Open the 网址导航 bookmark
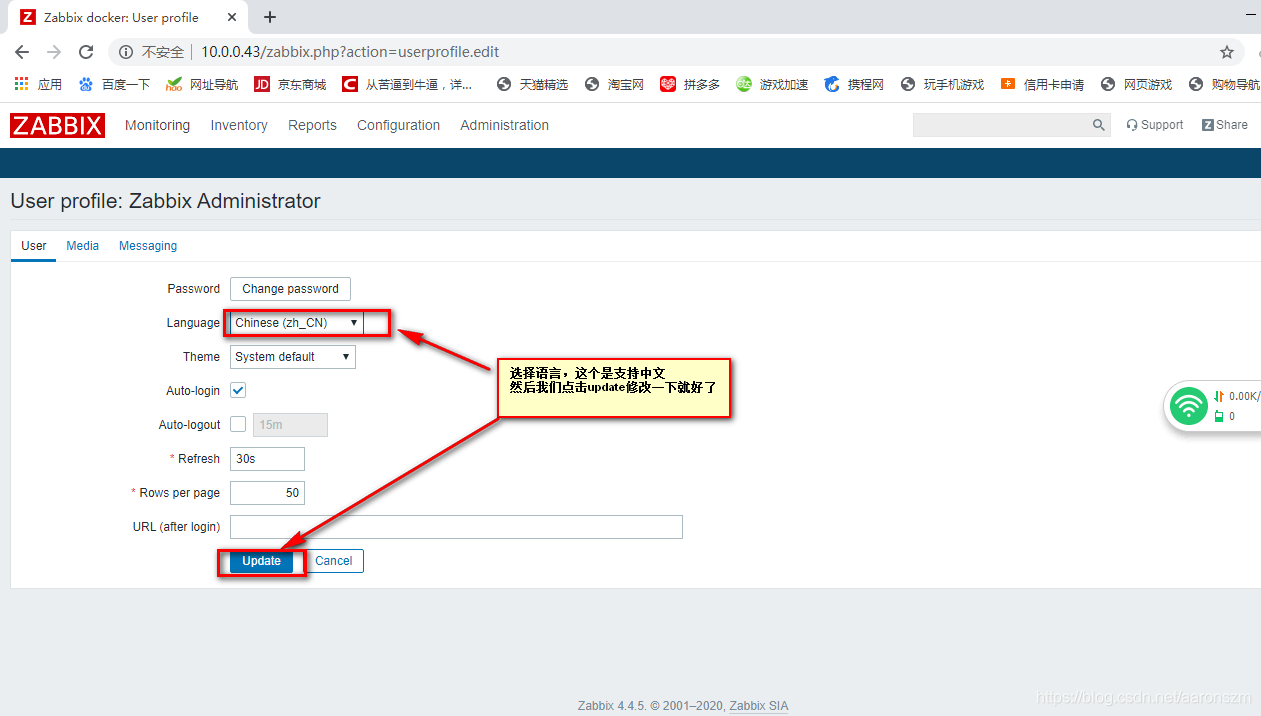 click(x=202, y=84)
